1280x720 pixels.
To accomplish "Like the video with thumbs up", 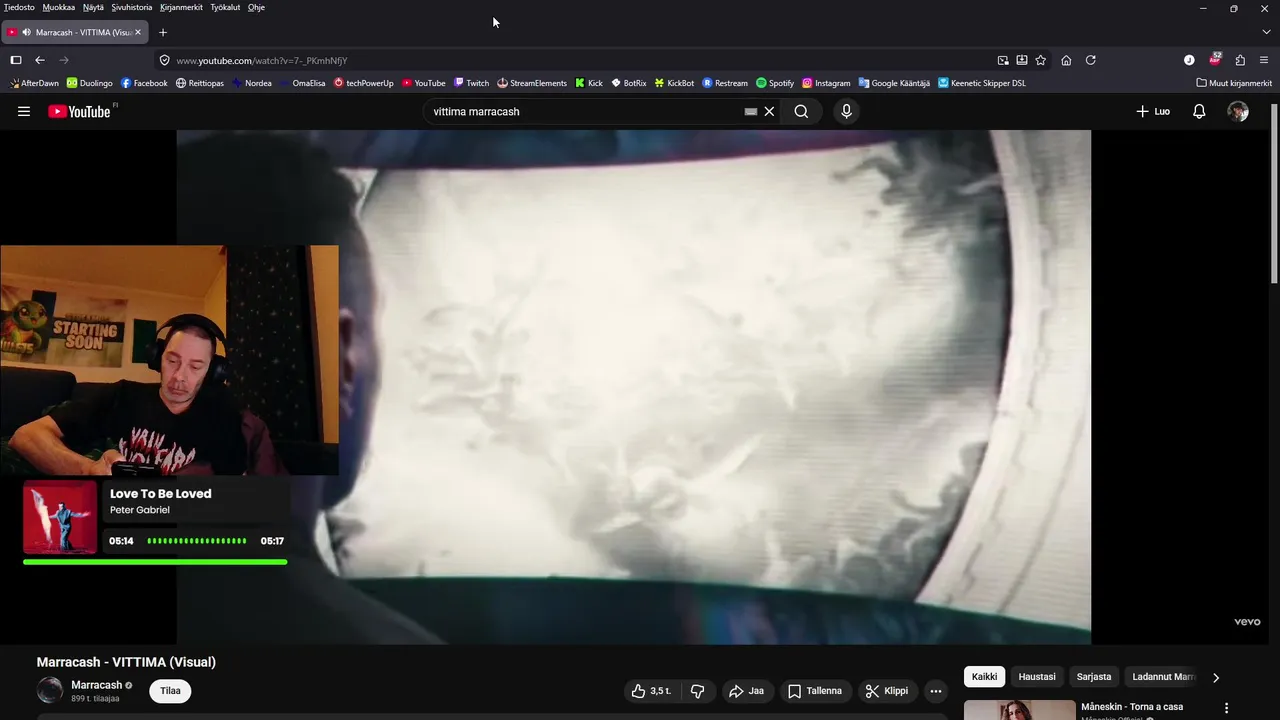I will [x=651, y=691].
